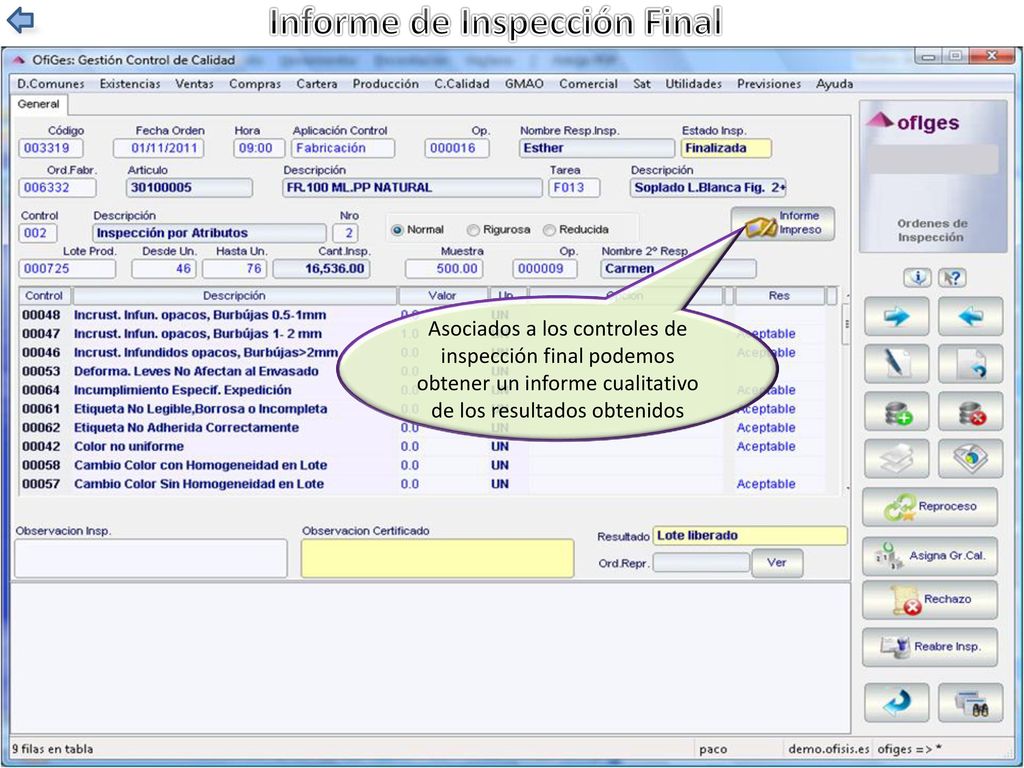
Task: Click the revert document undo icon button
Action: (x=970, y=364)
